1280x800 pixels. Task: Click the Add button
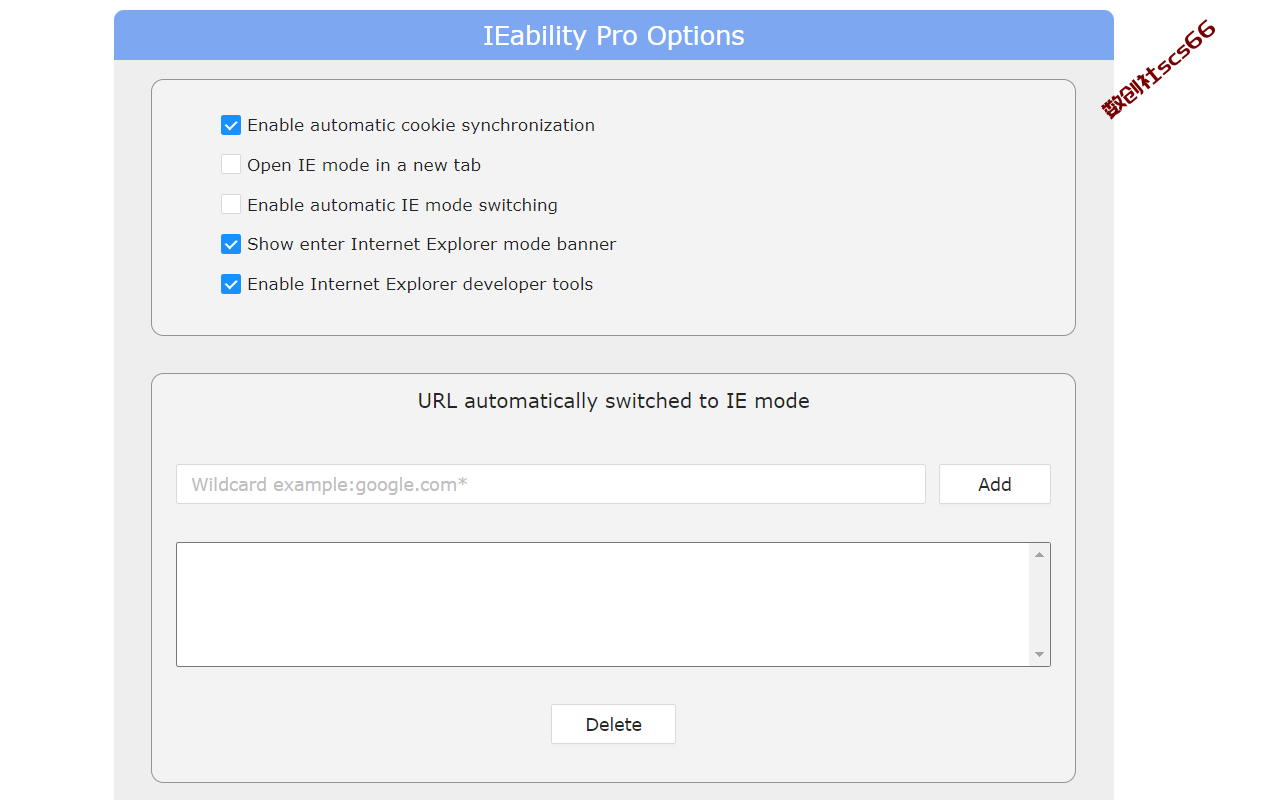[995, 484]
